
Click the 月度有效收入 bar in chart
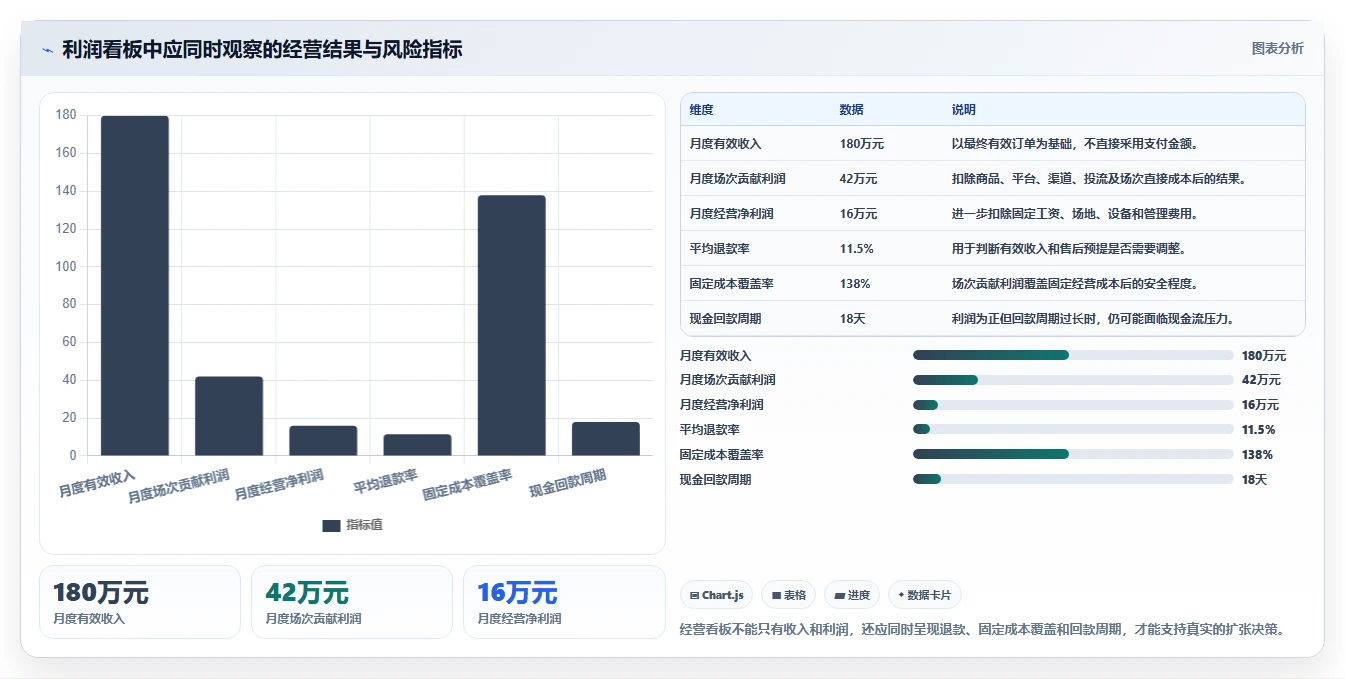click(x=135, y=286)
